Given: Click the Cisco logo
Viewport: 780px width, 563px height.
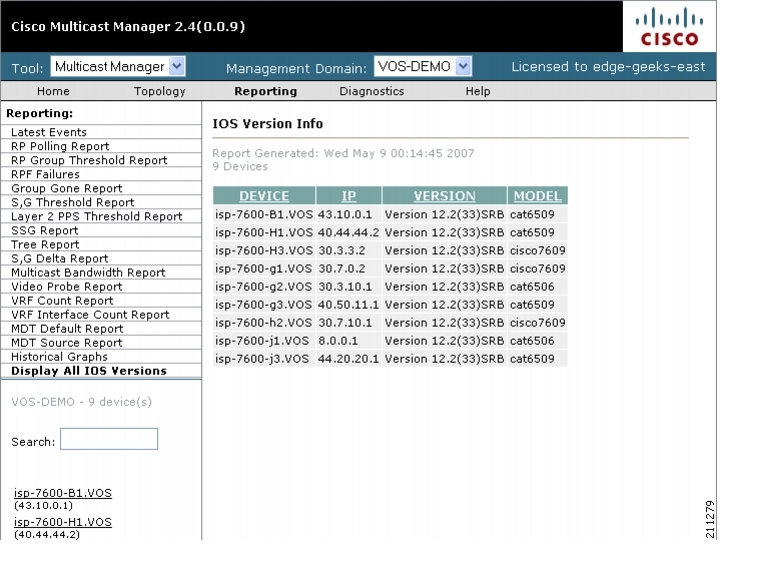Looking at the screenshot, I should tap(669, 26).
